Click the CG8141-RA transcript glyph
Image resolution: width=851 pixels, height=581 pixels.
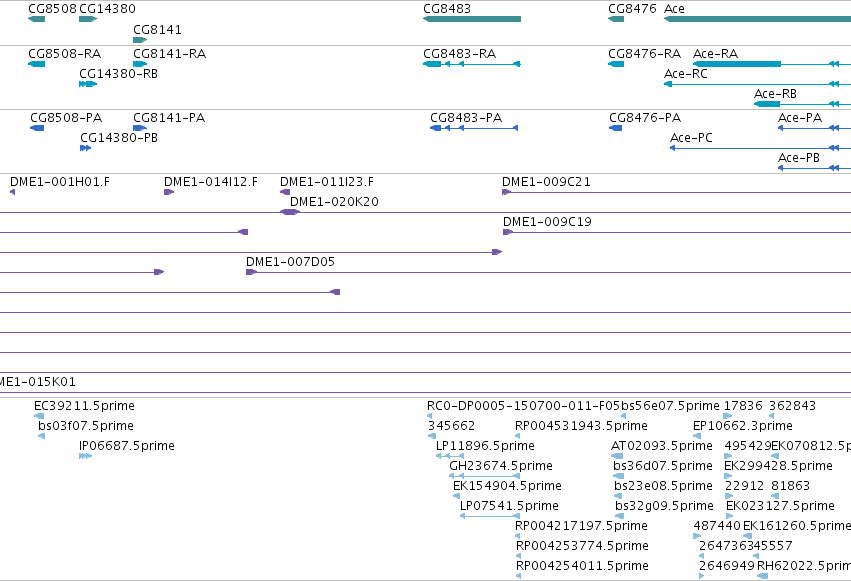(140, 64)
